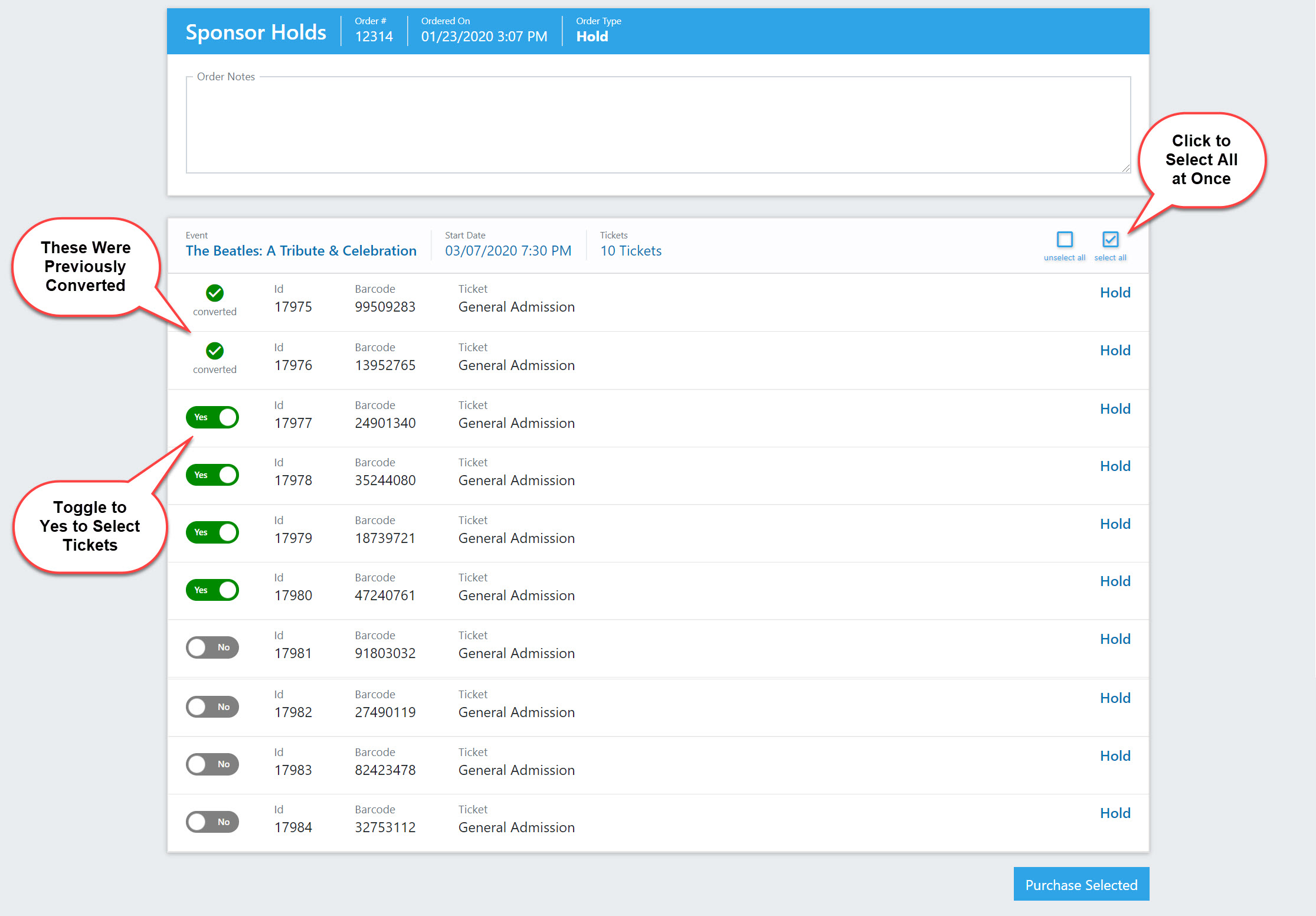Click barcode 47240761
Image resolution: width=1316 pixels, height=916 pixels.
[385, 596]
